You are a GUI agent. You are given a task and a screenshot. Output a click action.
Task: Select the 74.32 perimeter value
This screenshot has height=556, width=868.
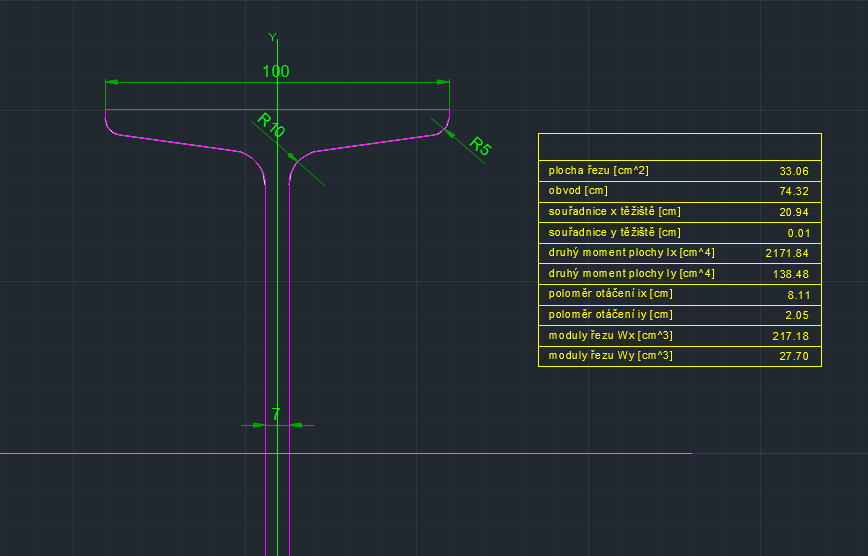point(793,192)
